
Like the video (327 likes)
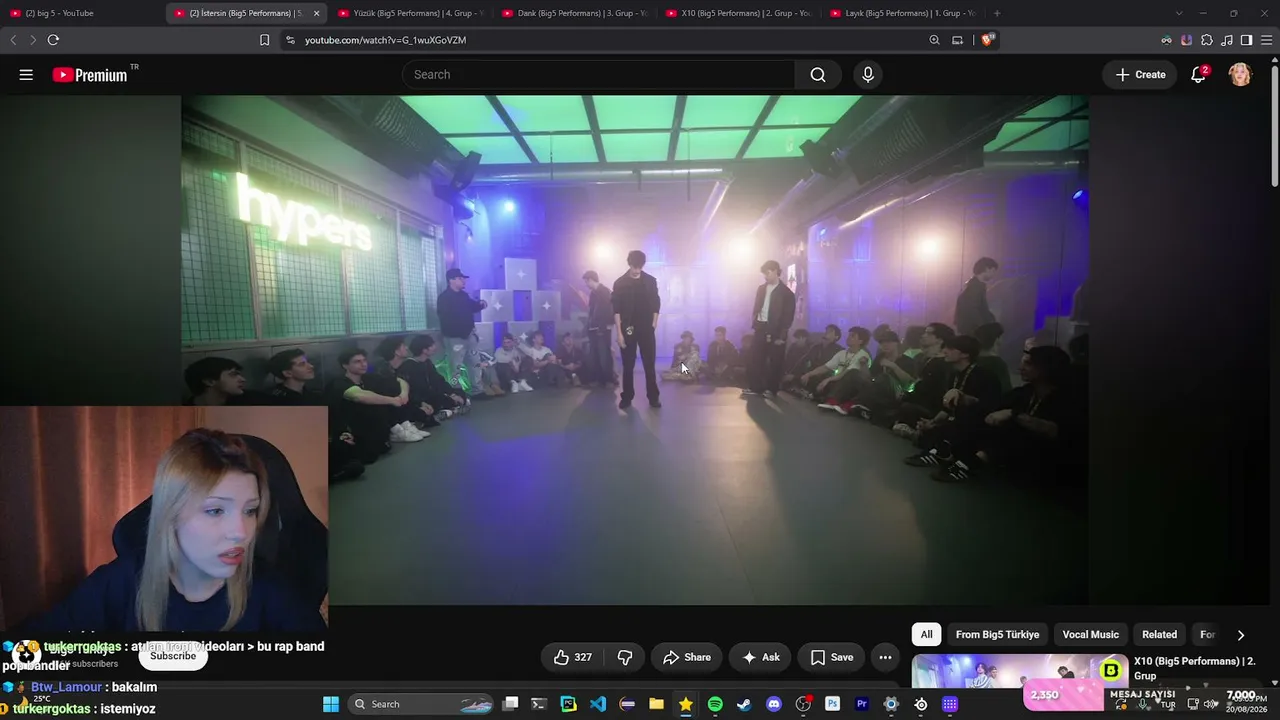[573, 657]
